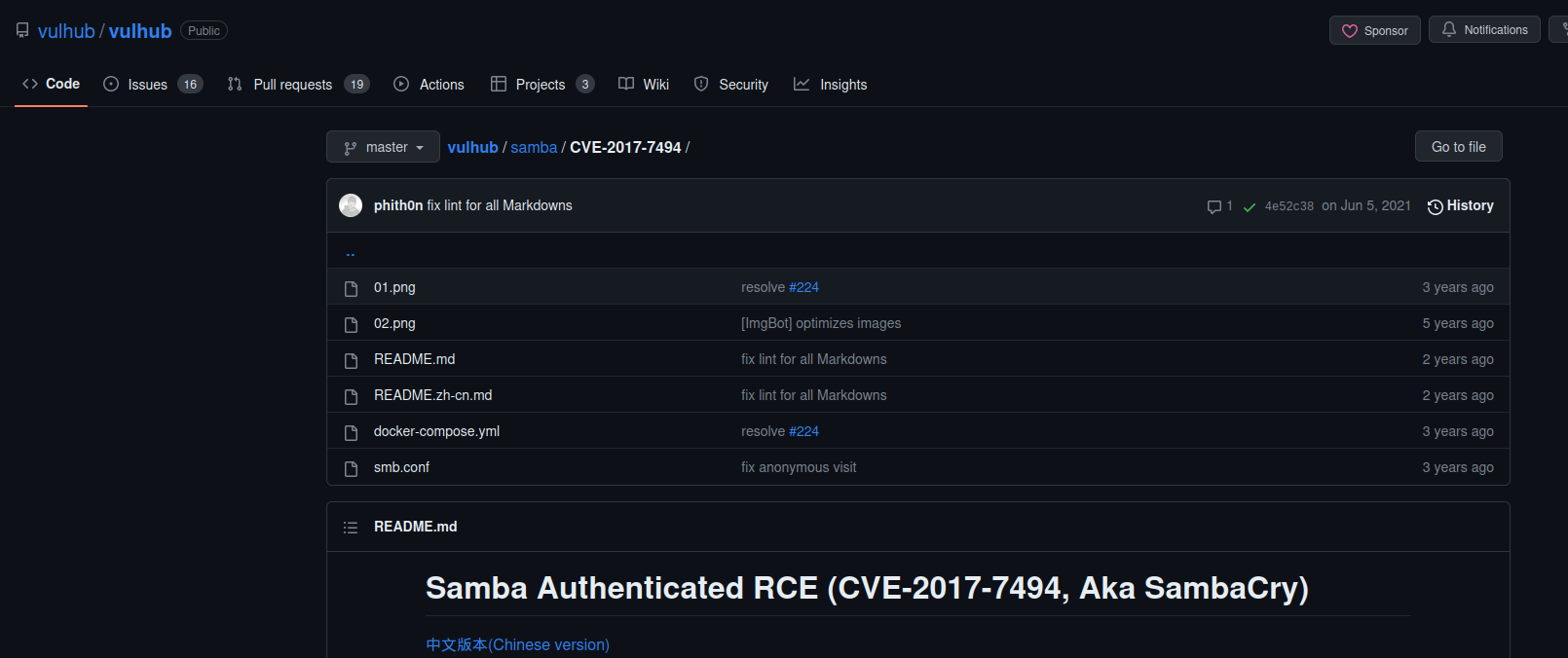Open the Wiki tab
Viewport: 1568px width, 658px height.
644,85
